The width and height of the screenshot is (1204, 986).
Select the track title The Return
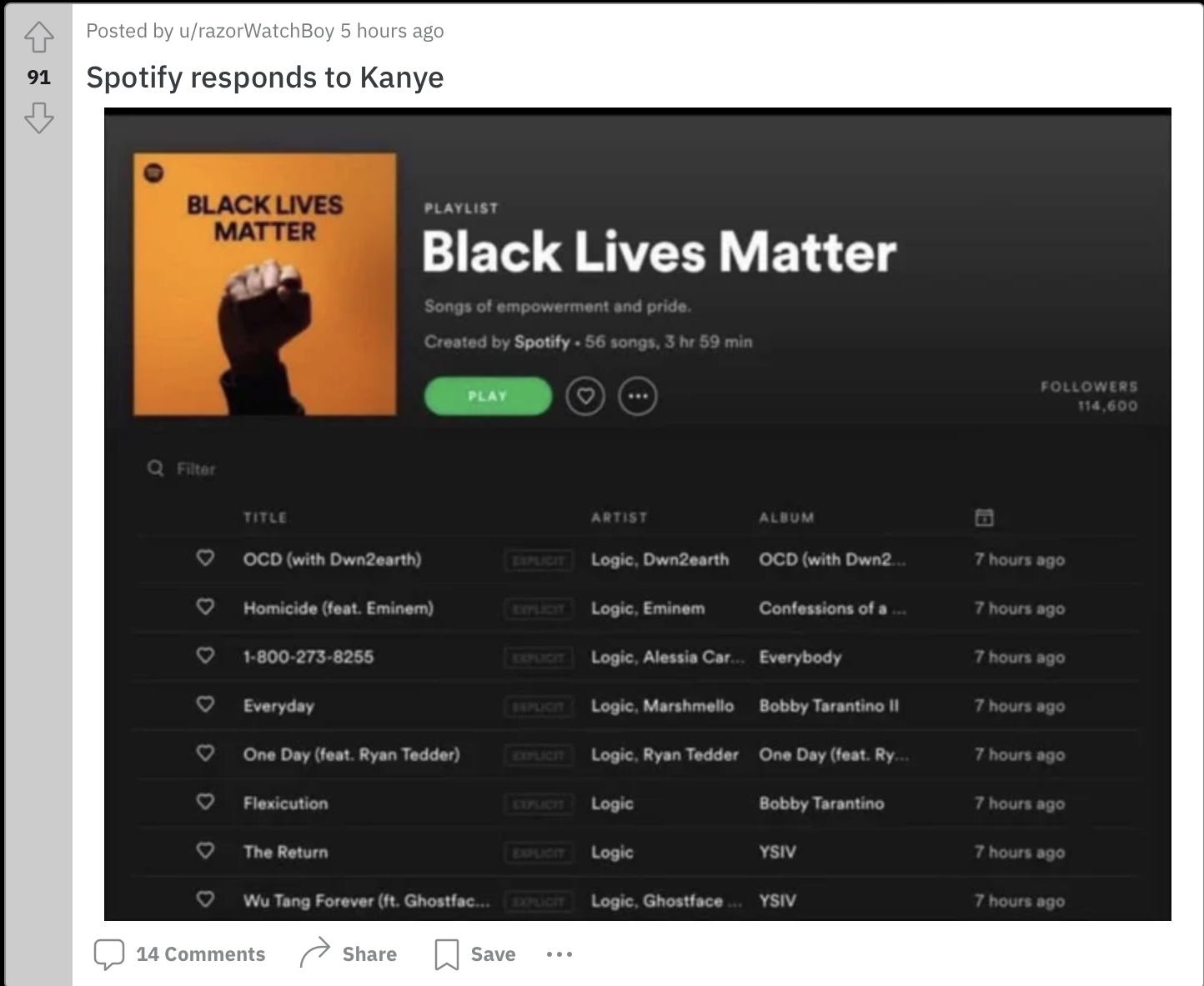coord(285,852)
